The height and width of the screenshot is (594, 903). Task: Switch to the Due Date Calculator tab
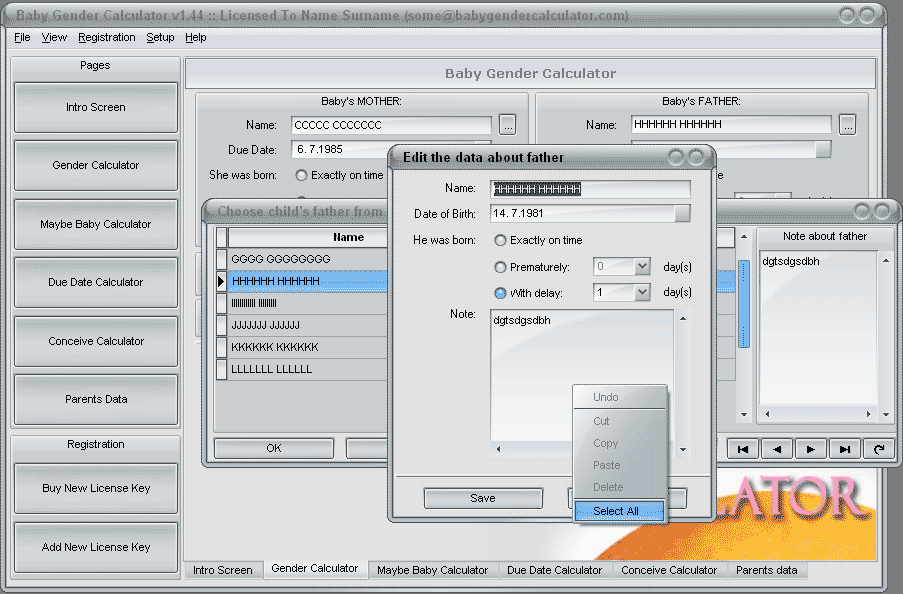pyautogui.click(x=554, y=570)
